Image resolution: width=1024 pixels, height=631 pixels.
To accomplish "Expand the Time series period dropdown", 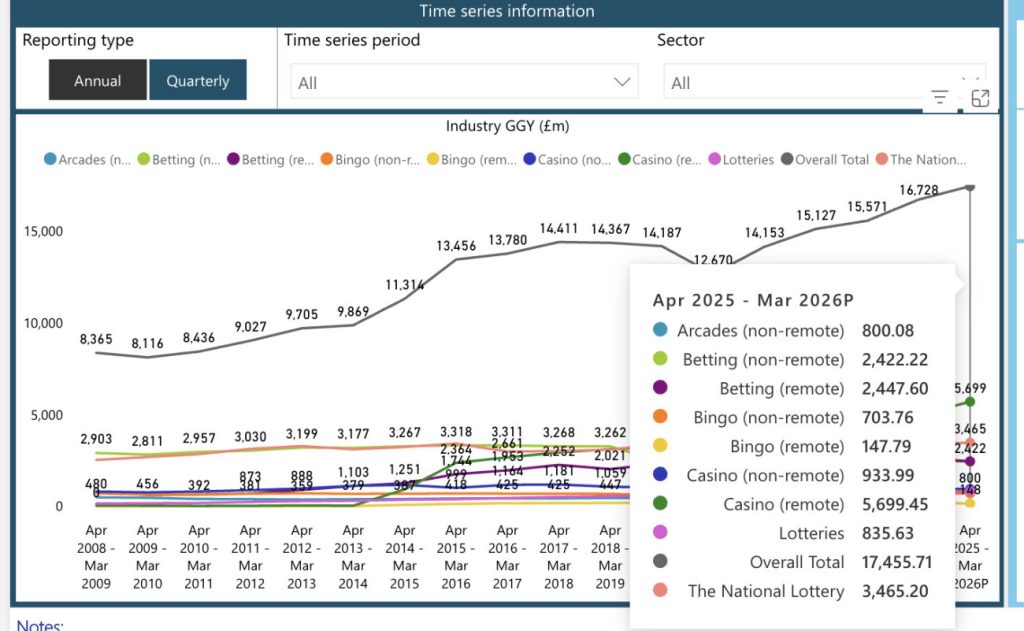I will click(x=464, y=82).
